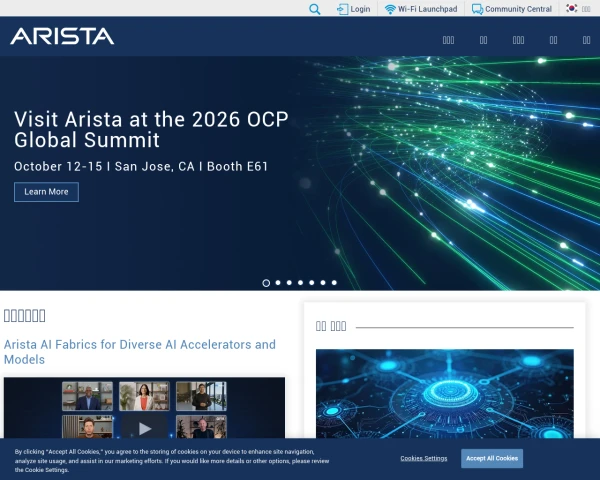600x480 pixels.
Task: Open the language selector text beside flag
Action: pos(586,9)
